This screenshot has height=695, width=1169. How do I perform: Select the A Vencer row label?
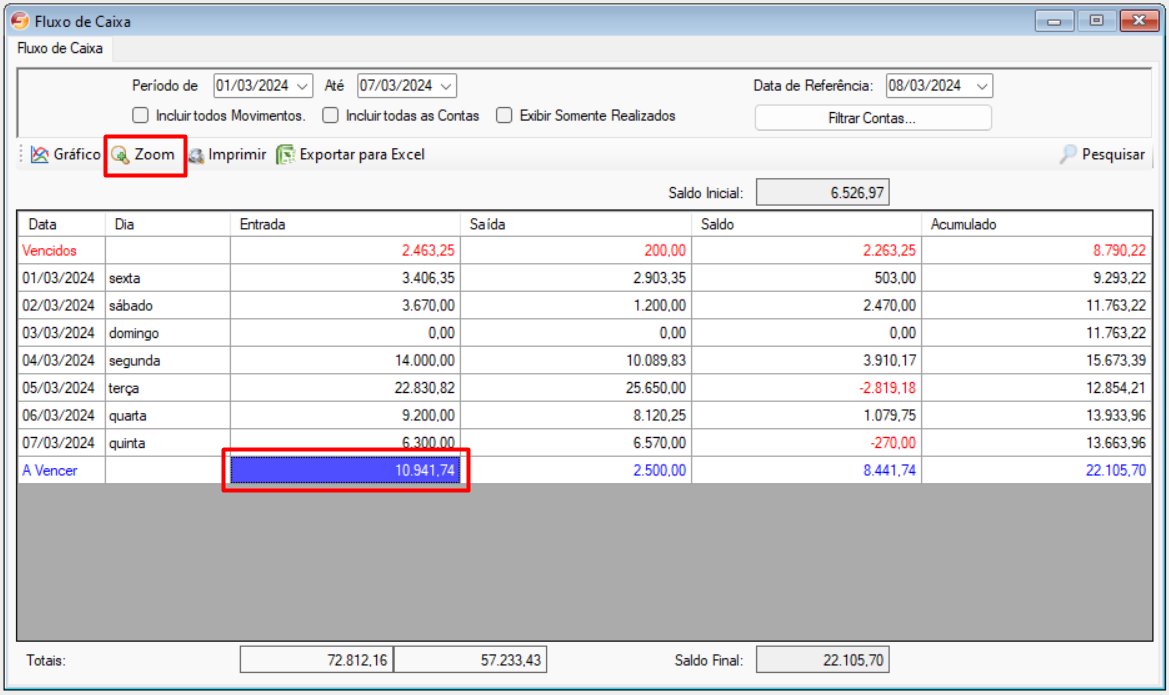click(49, 471)
